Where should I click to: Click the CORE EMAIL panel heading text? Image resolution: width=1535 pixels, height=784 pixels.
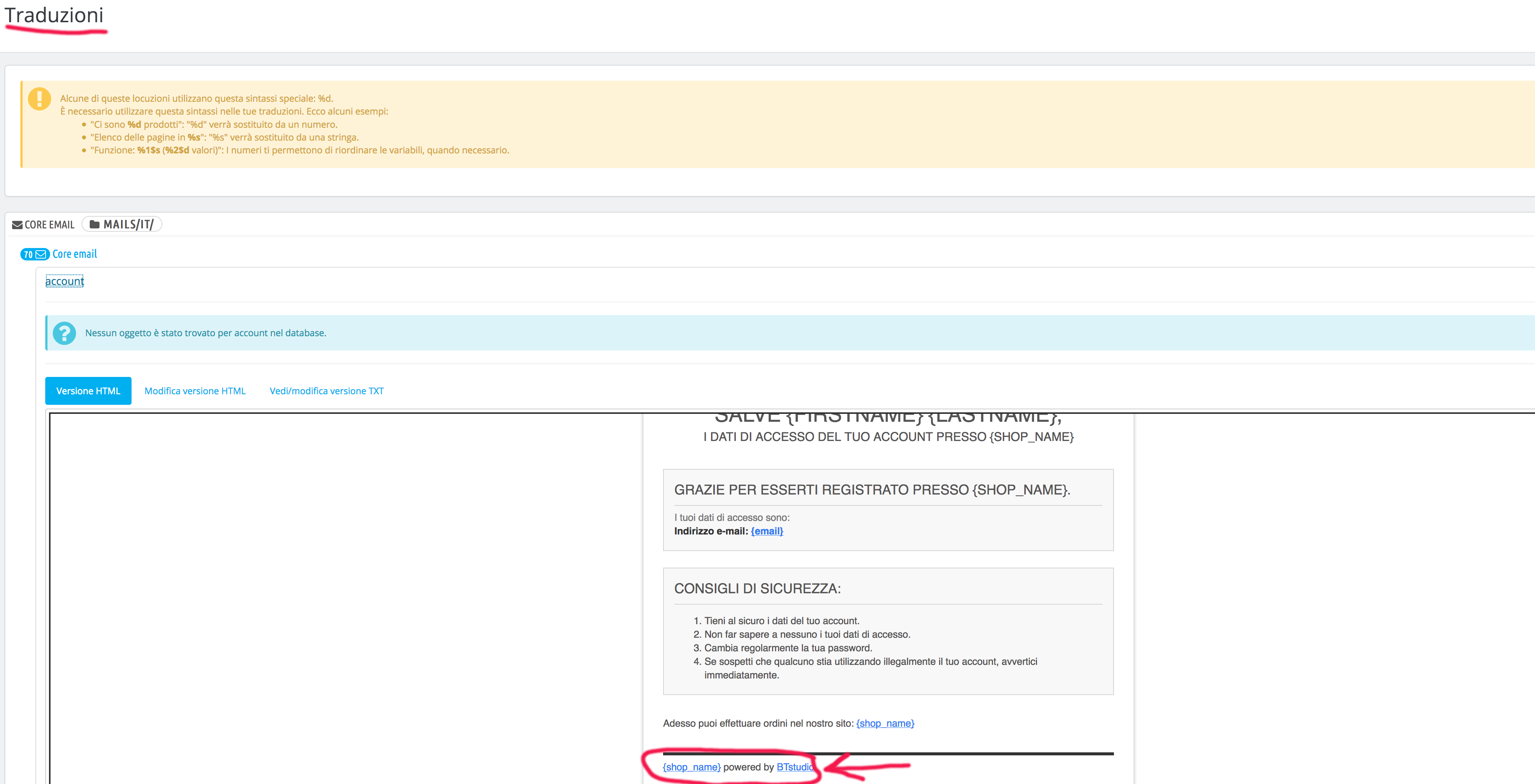click(49, 225)
